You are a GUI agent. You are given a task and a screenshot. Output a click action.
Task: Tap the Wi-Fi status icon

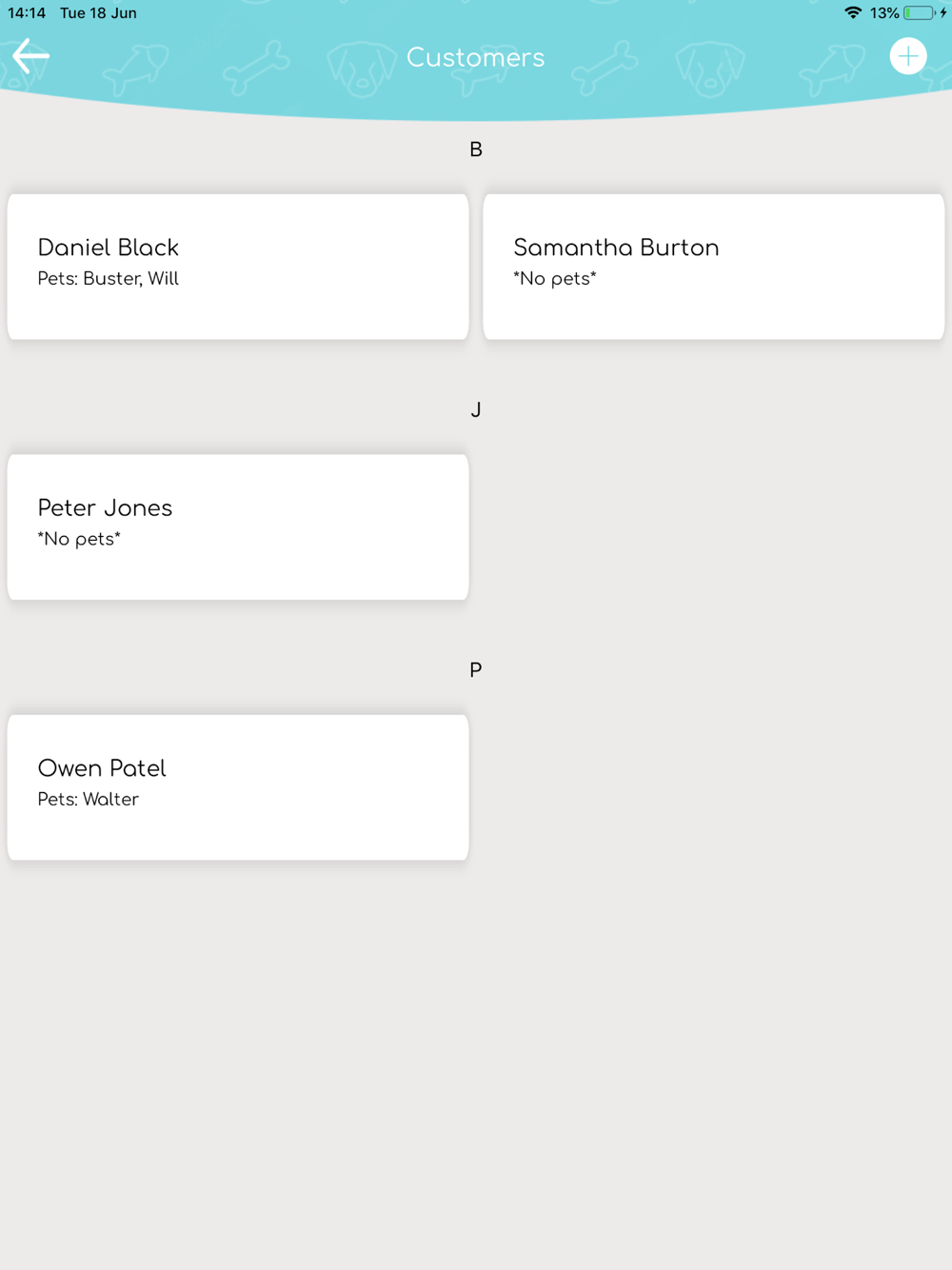pyautogui.click(x=853, y=12)
